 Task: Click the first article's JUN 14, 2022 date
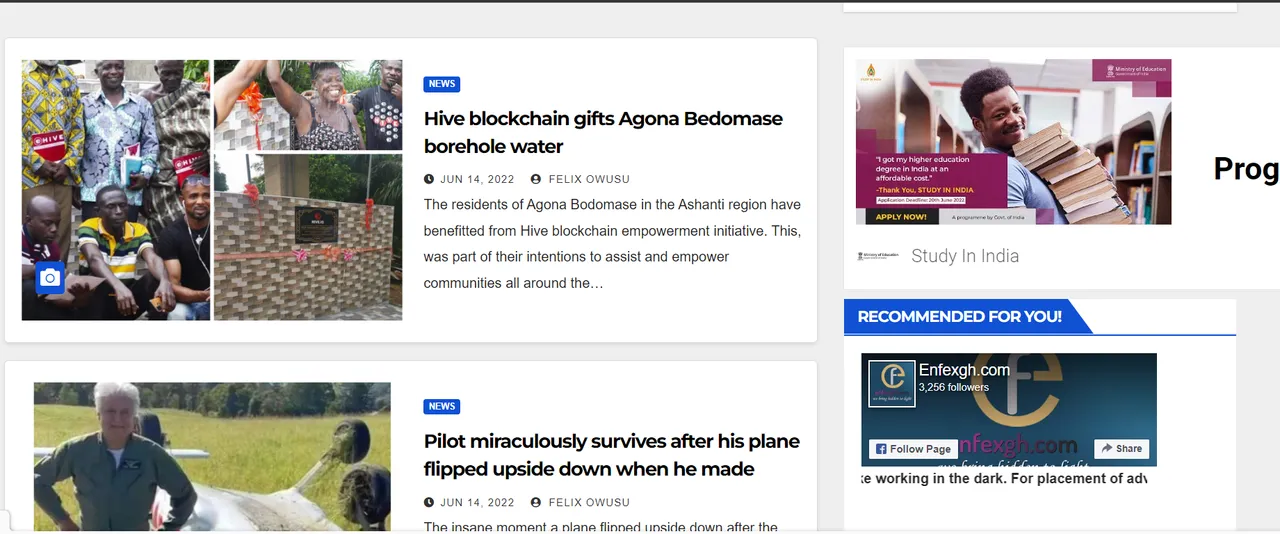tap(477, 179)
